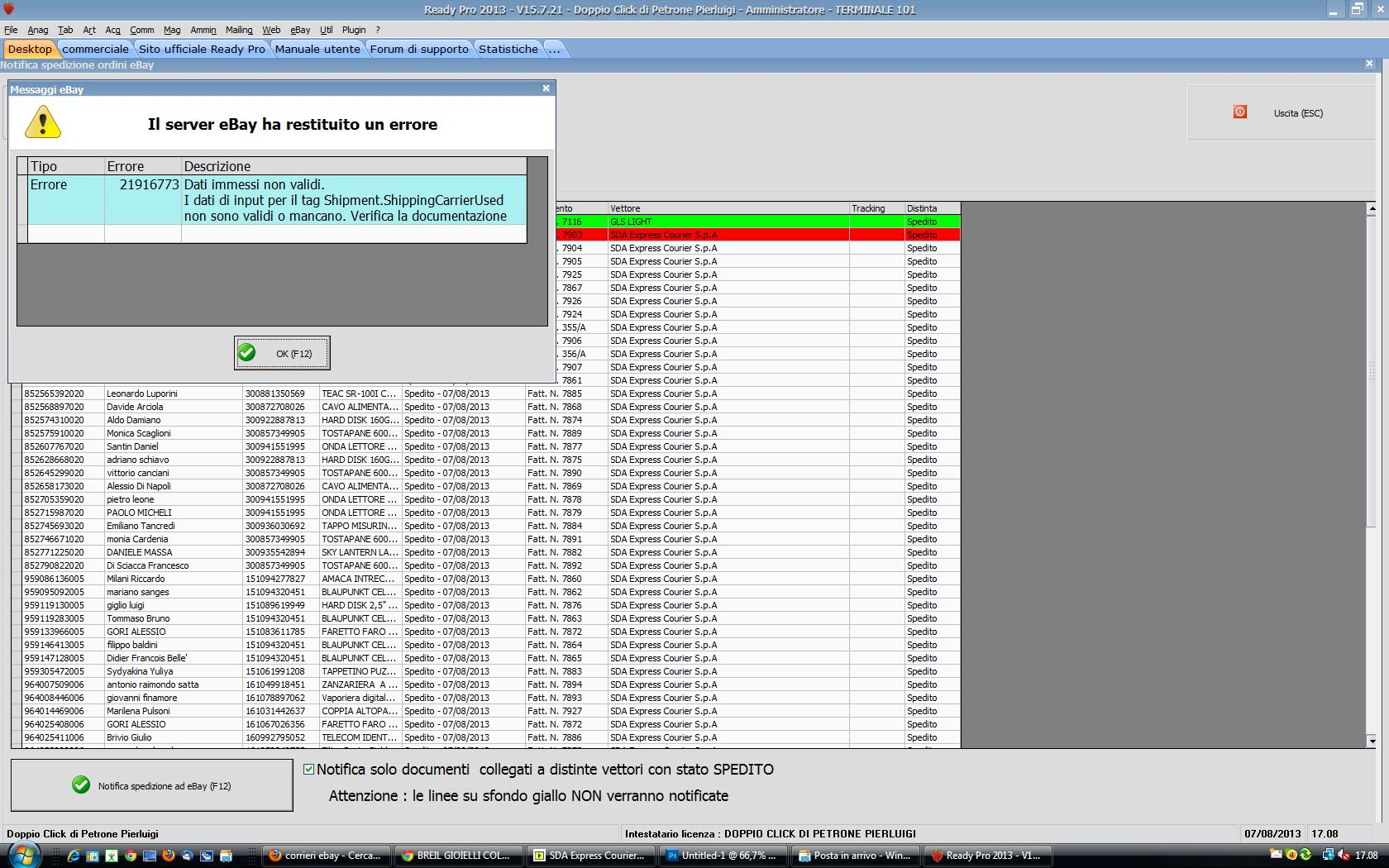
Task: Click the Show Desktop quick launch icon
Action: click(150, 856)
